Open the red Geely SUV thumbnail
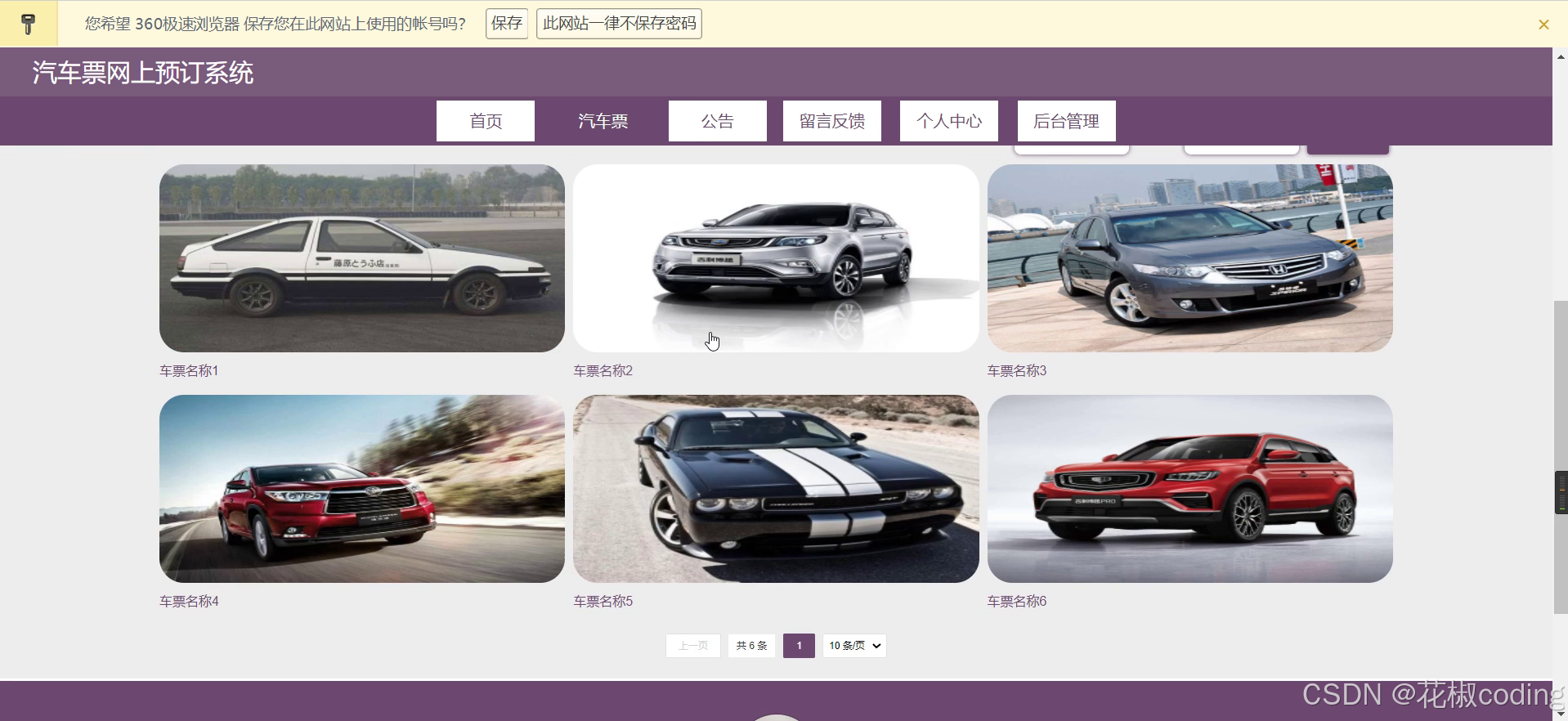The height and width of the screenshot is (721, 1568). tap(1190, 489)
